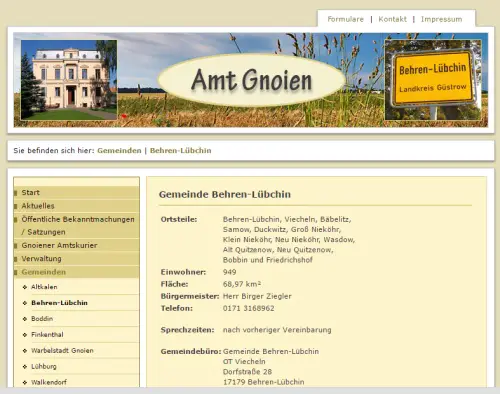The width and height of the screenshot is (500, 394).
Task: Select Boddin in the municipality list
Action: point(42,319)
